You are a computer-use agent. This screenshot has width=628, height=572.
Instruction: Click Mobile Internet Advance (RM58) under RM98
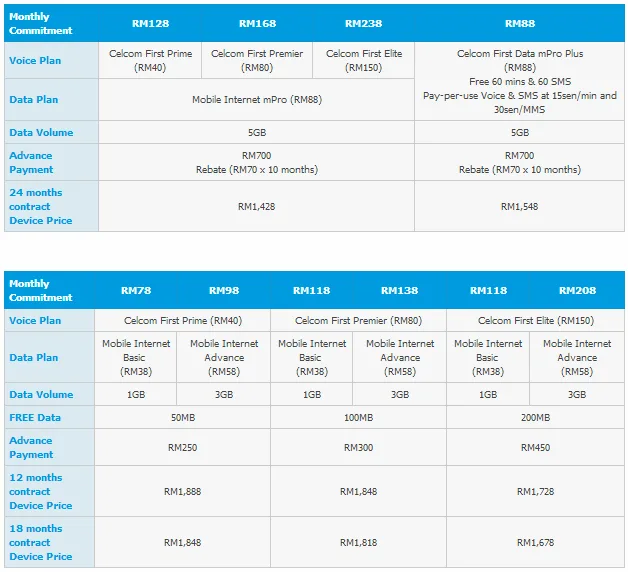[x=224, y=357]
